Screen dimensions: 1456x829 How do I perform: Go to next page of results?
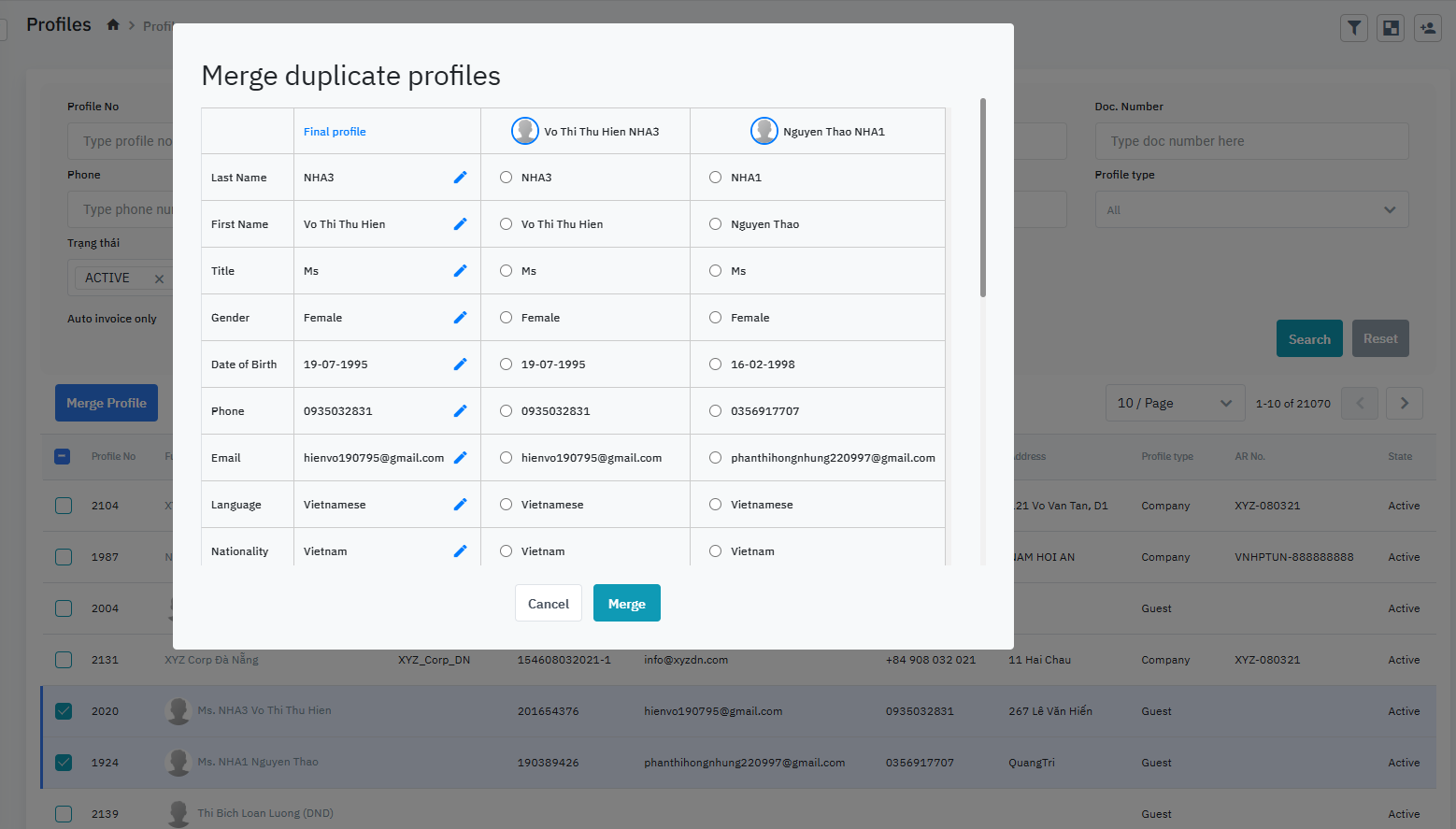1404,403
